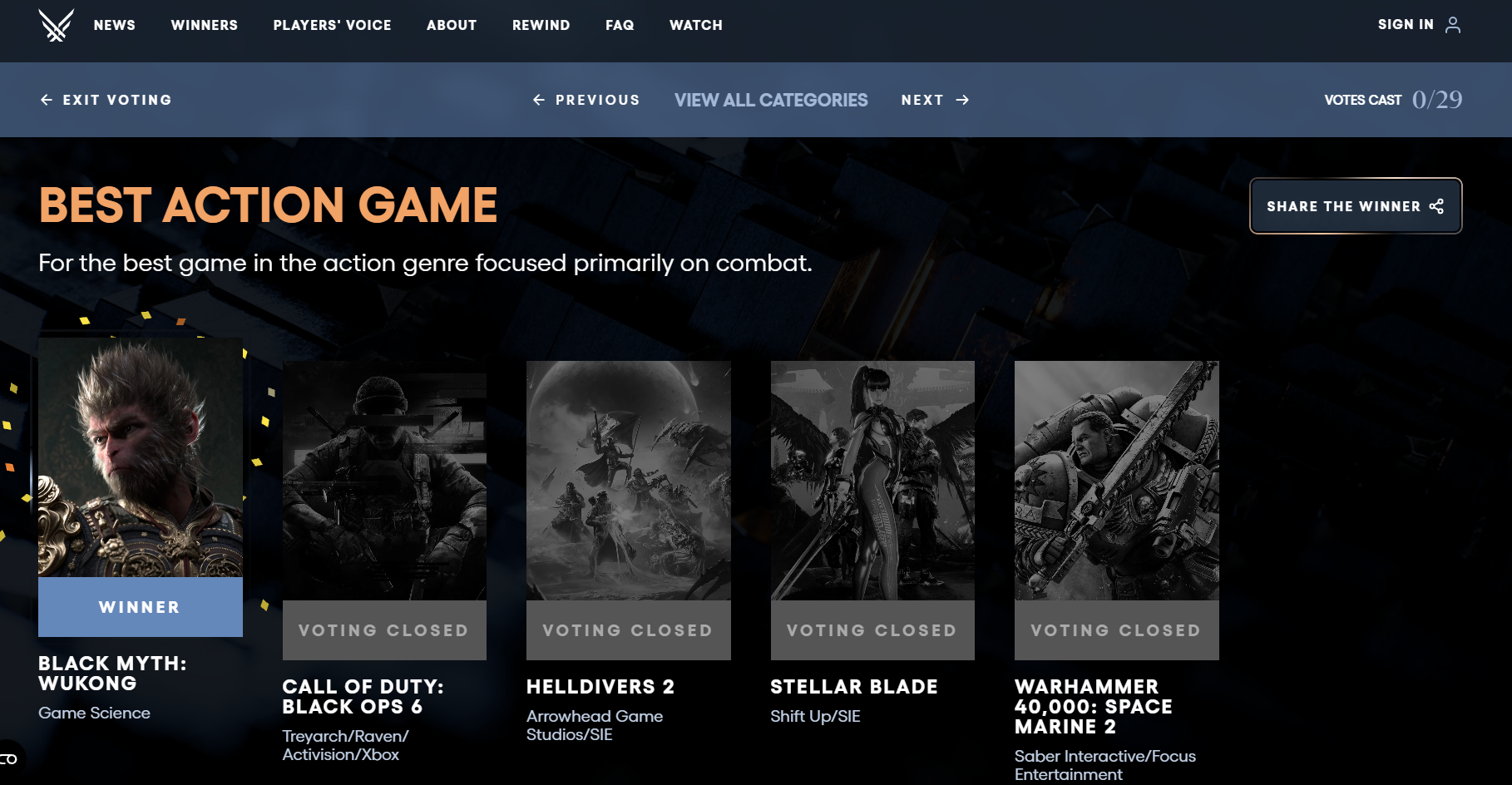
Task: Open the Winners page
Action: pos(205,25)
